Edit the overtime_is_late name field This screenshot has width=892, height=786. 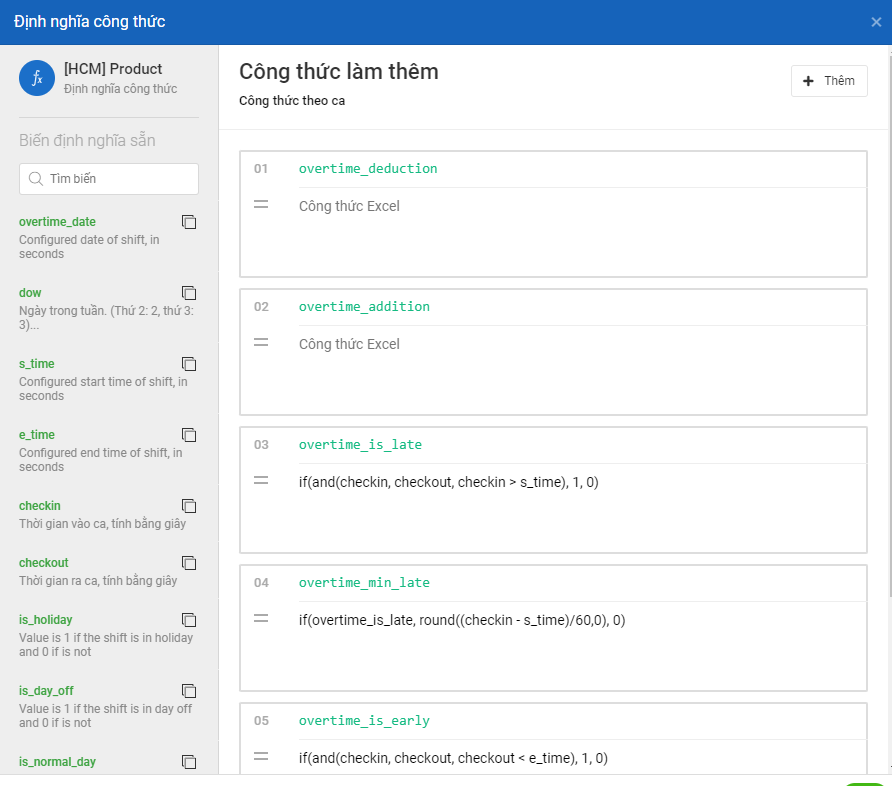click(582, 445)
